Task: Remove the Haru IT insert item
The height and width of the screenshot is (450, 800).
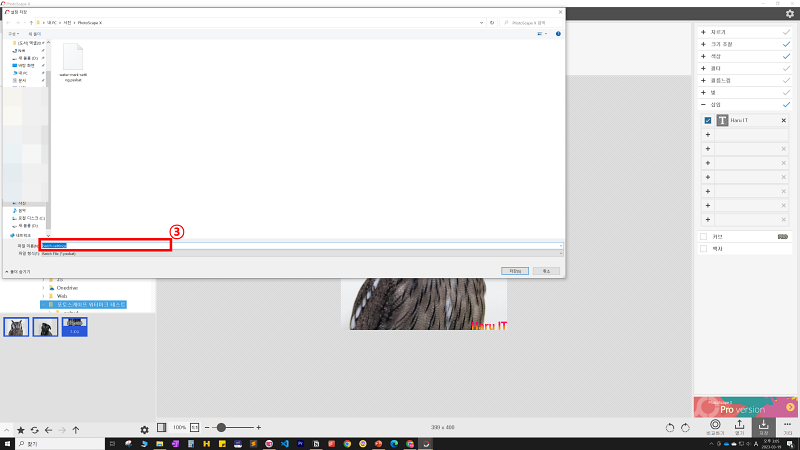Action: (x=784, y=120)
